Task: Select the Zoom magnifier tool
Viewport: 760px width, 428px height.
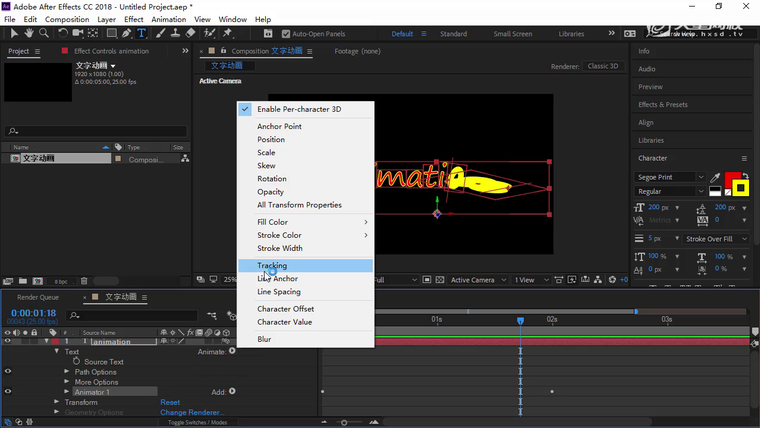Action: (44, 33)
